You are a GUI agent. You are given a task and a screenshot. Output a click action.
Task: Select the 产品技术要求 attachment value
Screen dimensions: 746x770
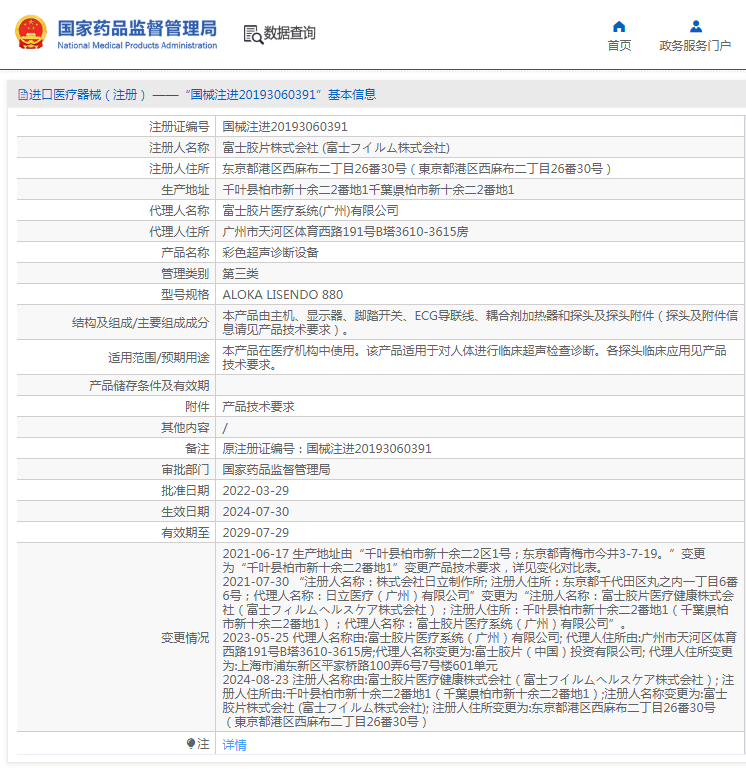[258, 407]
